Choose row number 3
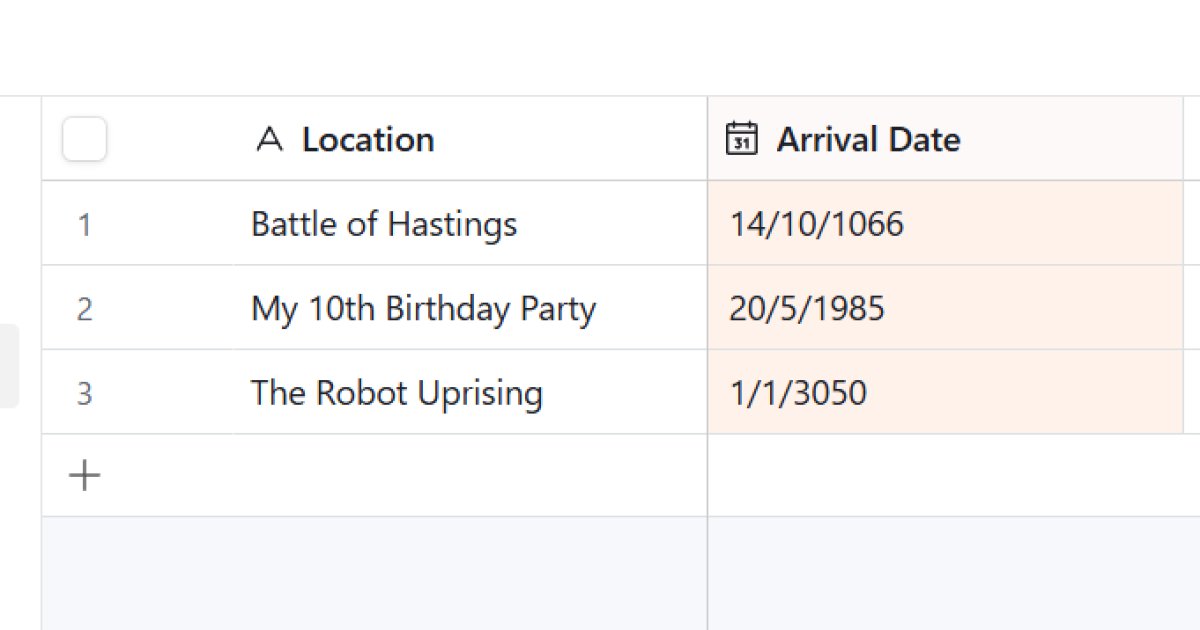The image size is (1200, 630). tap(84, 393)
